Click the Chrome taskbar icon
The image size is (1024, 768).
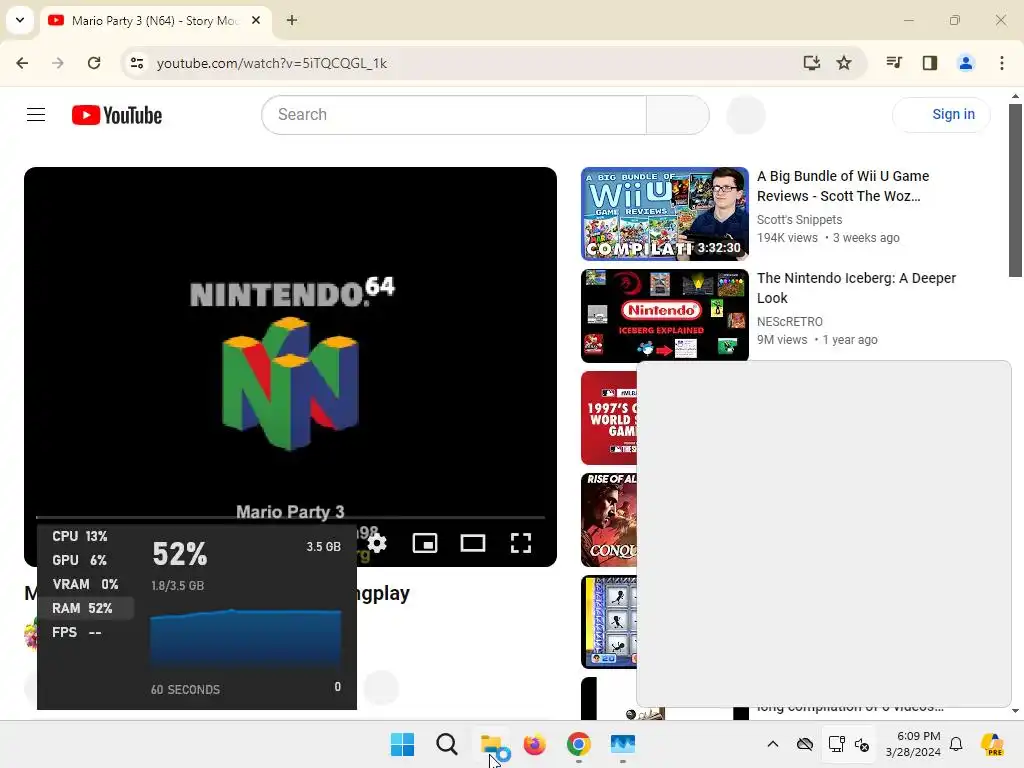(x=579, y=744)
